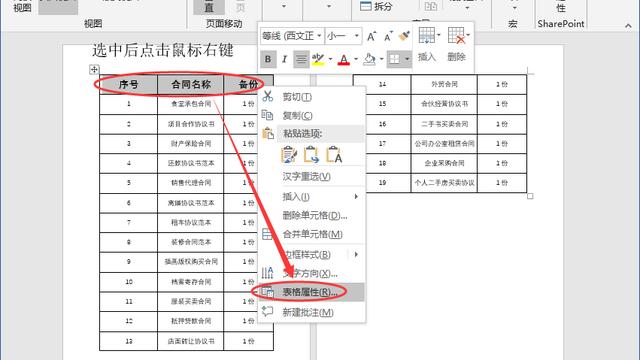Open the delete table dropdown arrow
This screenshot has height=360, width=640.
click(x=468, y=35)
